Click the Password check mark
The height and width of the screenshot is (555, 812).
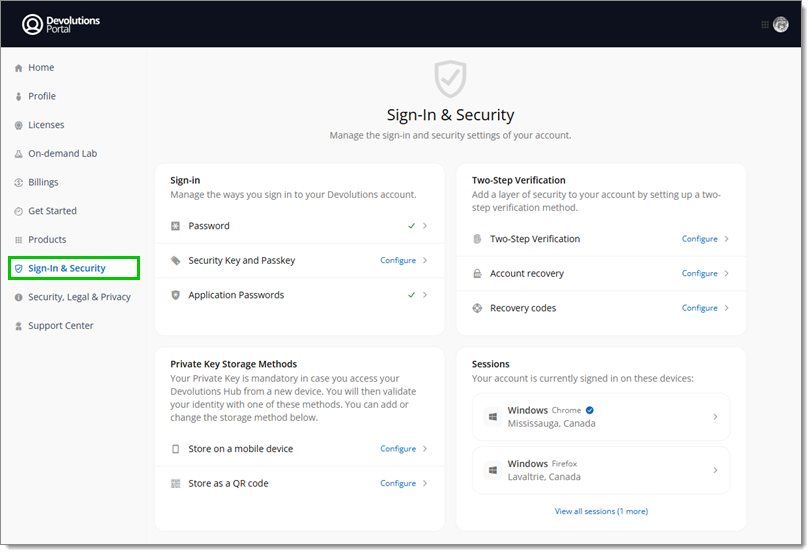coord(411,226)
